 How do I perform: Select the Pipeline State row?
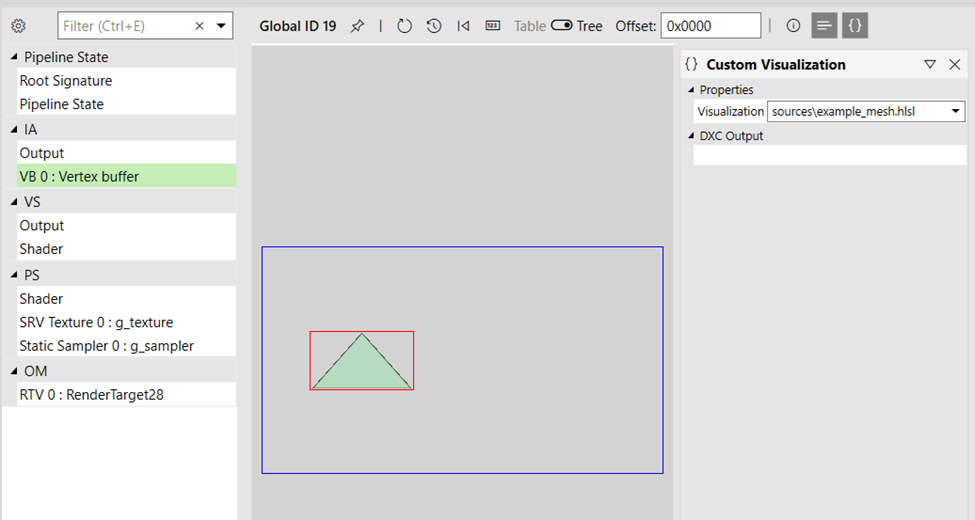point(127,104)
